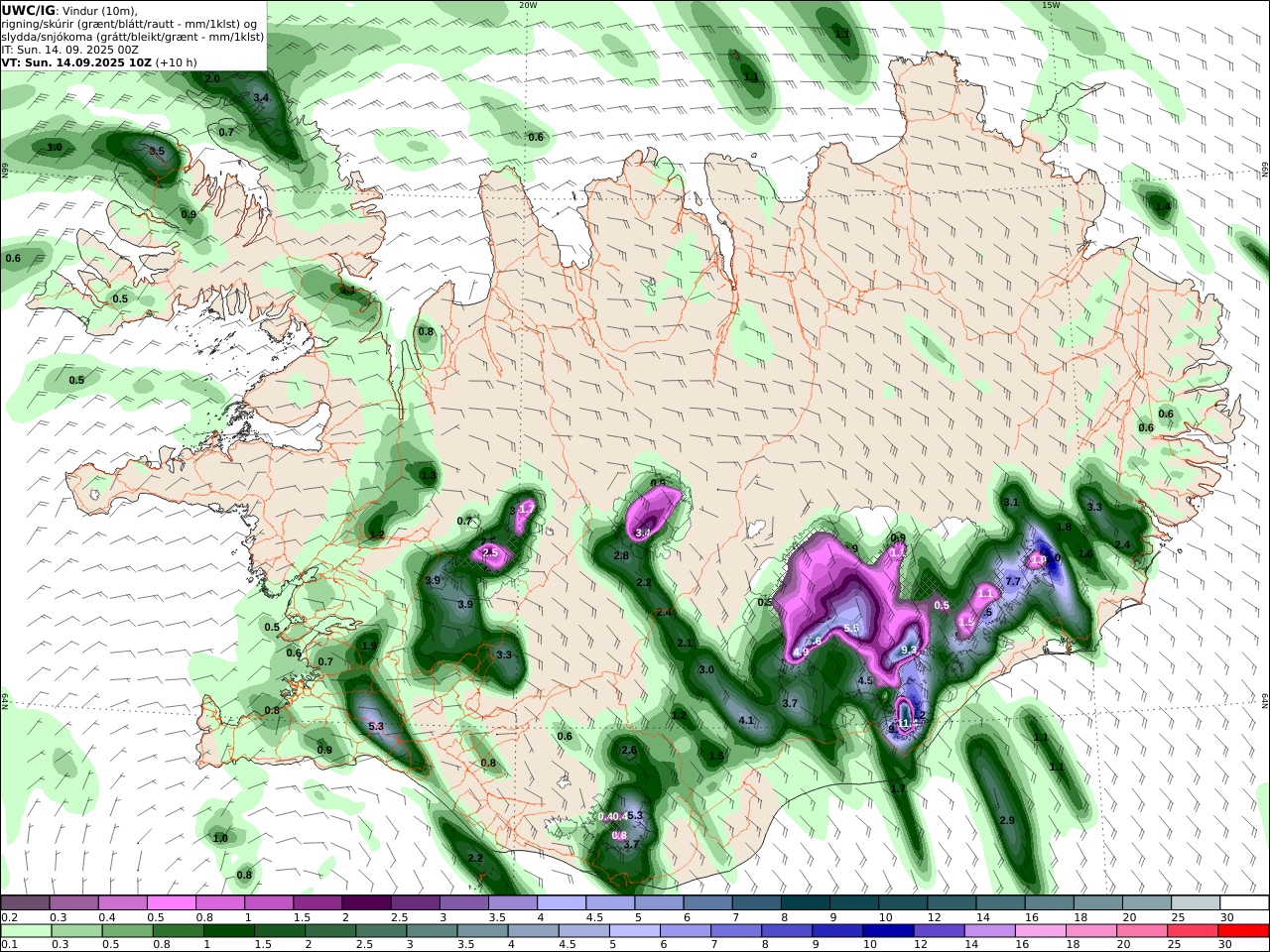Select the dark purple swatch between 2 and 2.5 in upper legend
Screen dimensions: 1270x952
pyautogui.click(x=365, y=903)
